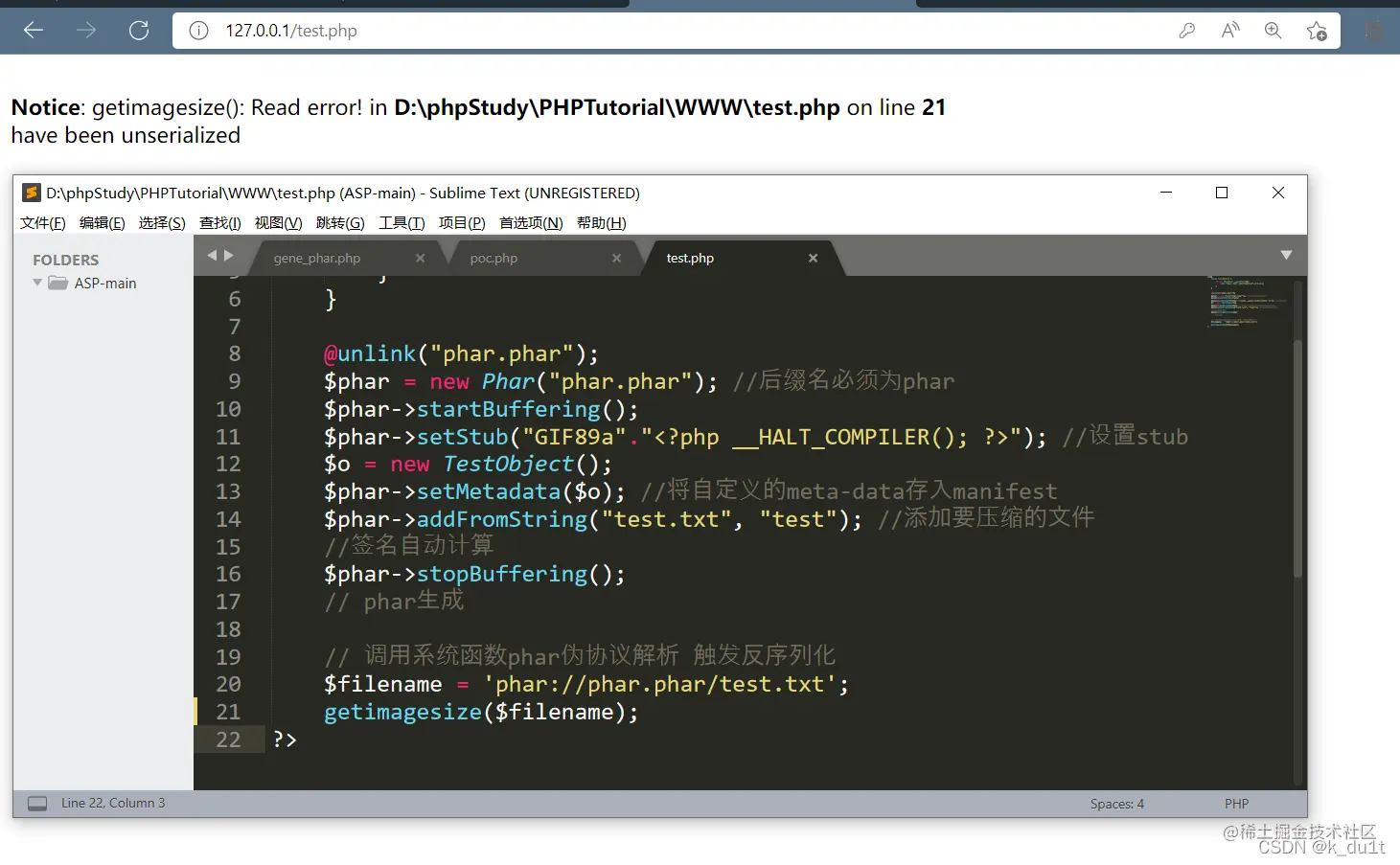Open the 跳转(G) menu

[340, 223]
